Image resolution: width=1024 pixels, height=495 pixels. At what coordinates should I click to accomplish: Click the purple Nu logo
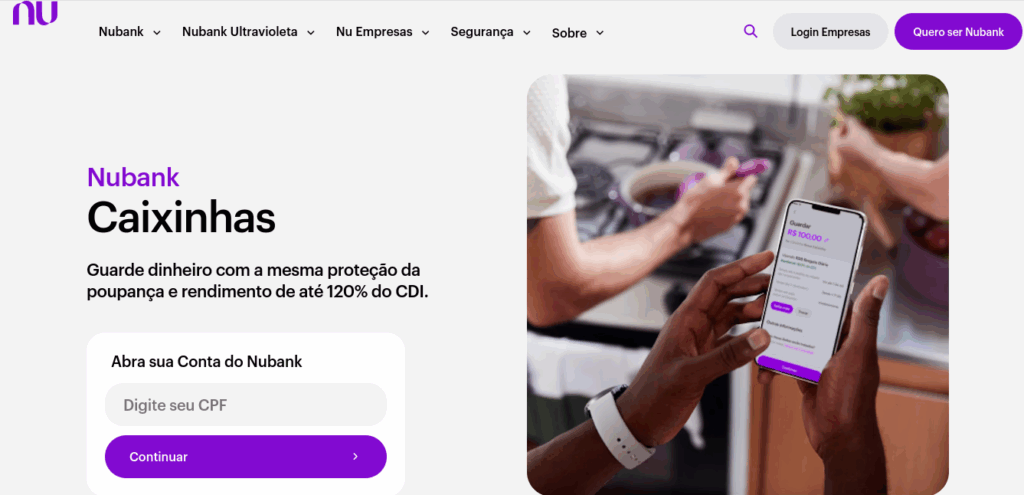(35, 12)
